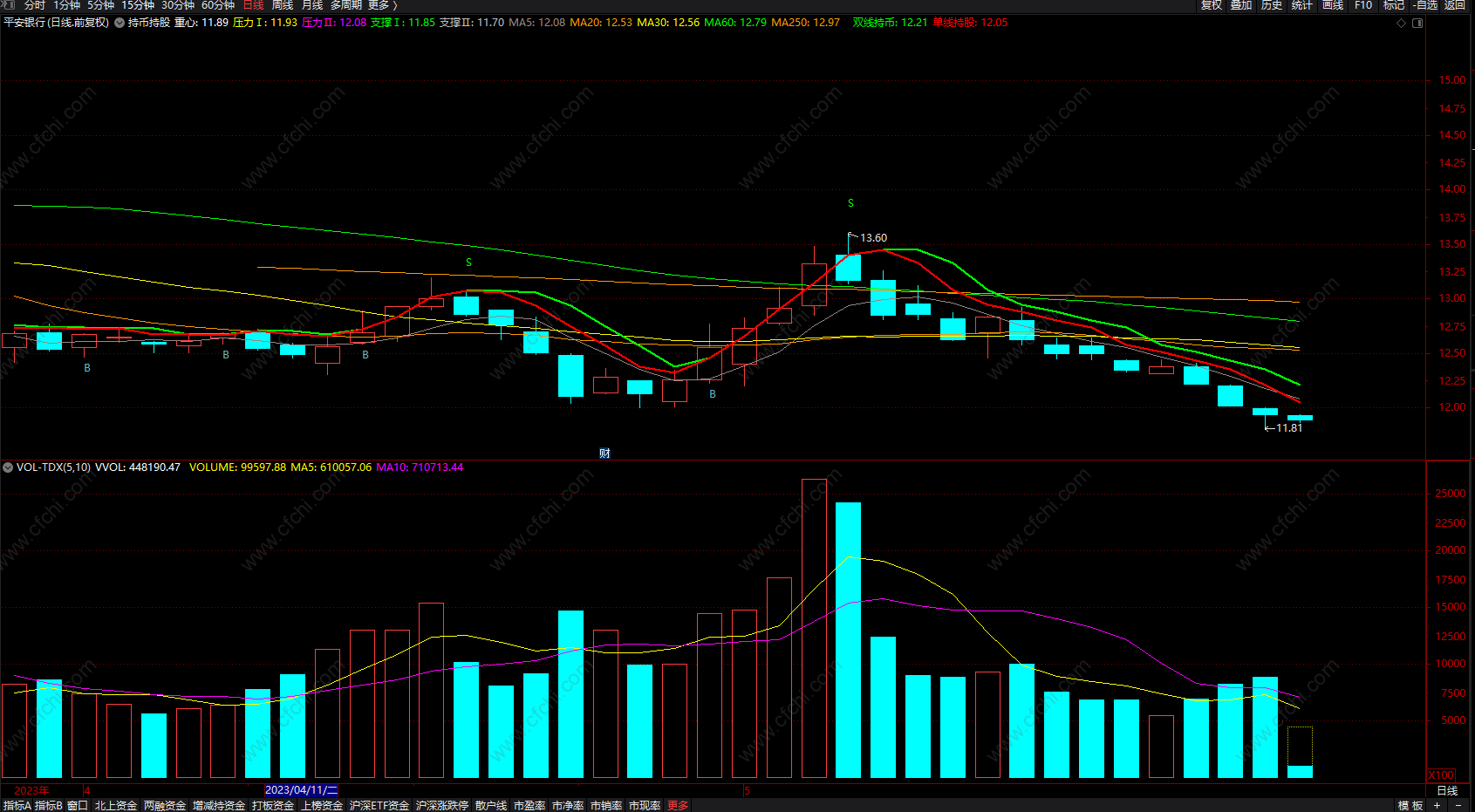Click the 2023年 year marker on the time axis
This screenshot has width=1475, height=812.
point(31,791)
